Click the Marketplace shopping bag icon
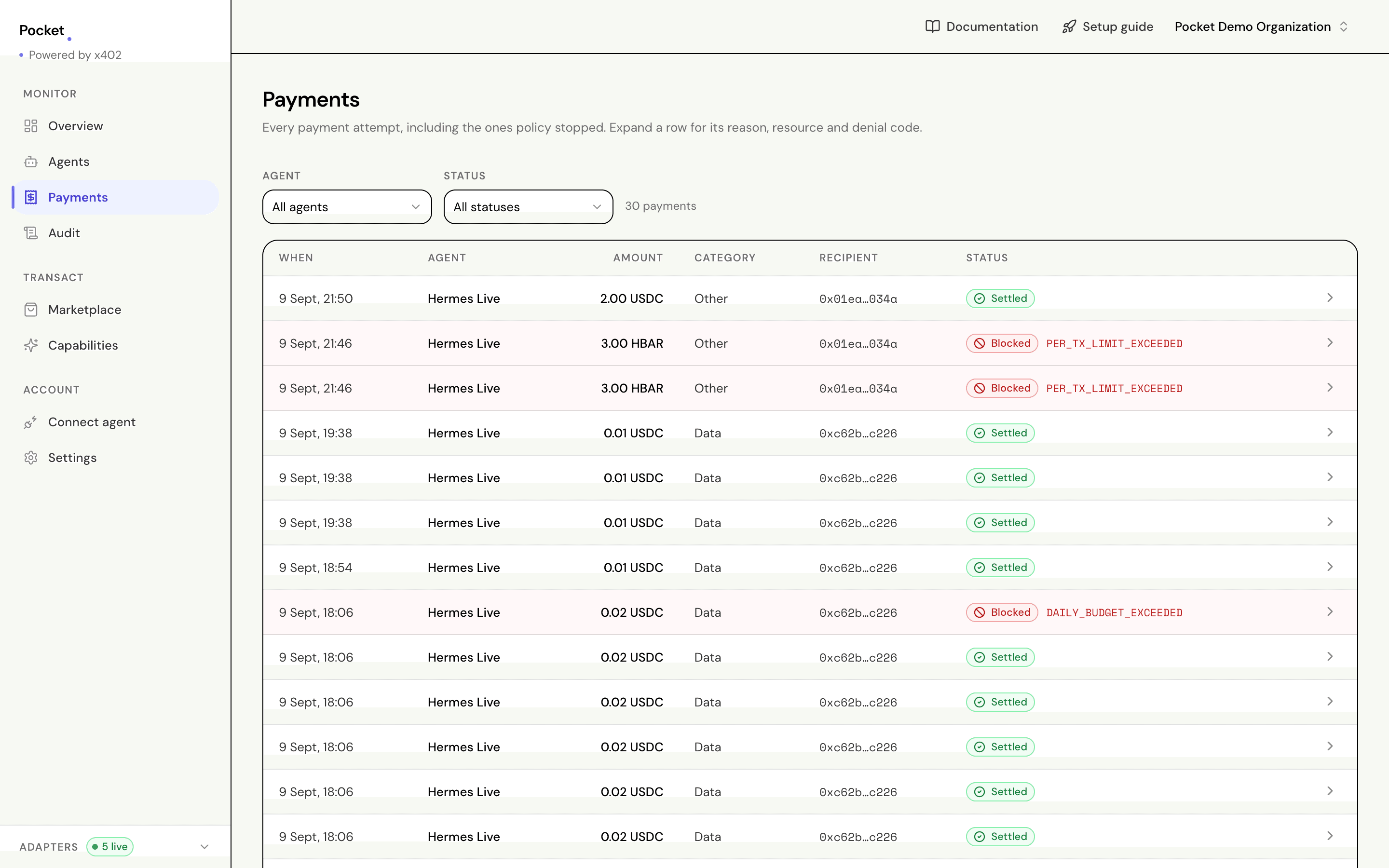 coord(31,310)
